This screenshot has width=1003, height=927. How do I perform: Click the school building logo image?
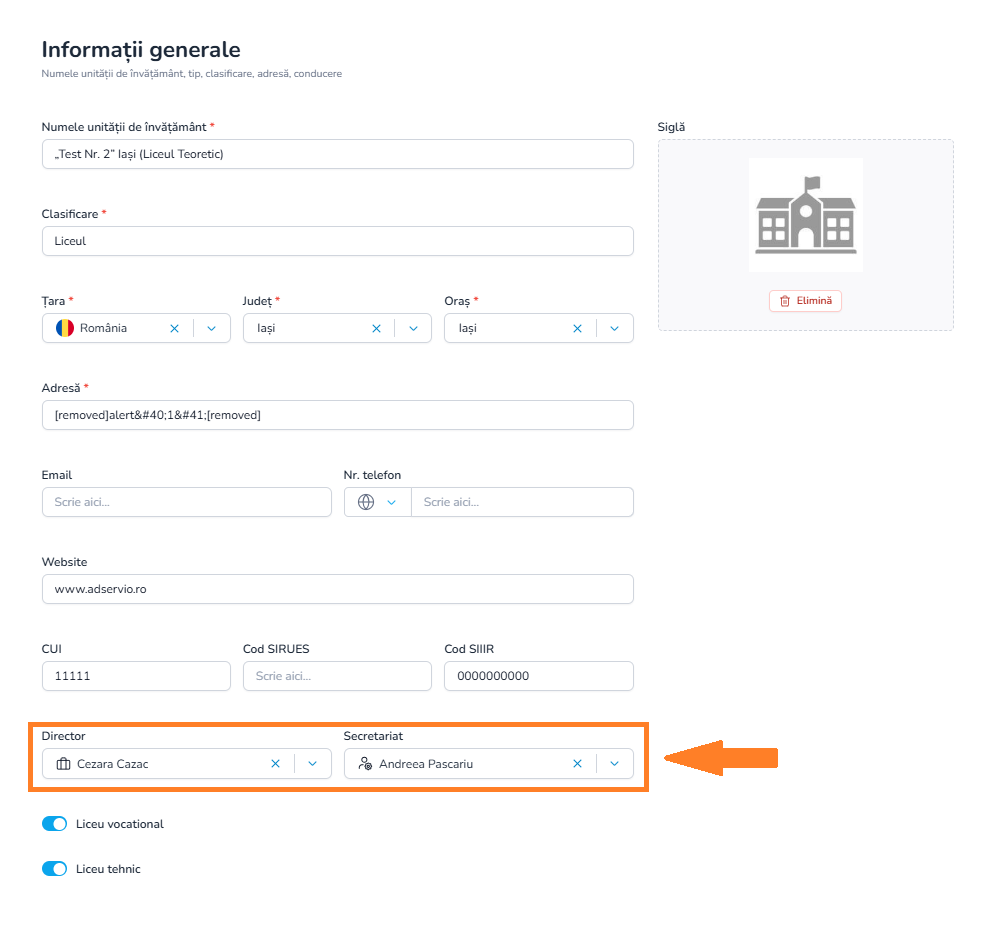coord(805,214)
